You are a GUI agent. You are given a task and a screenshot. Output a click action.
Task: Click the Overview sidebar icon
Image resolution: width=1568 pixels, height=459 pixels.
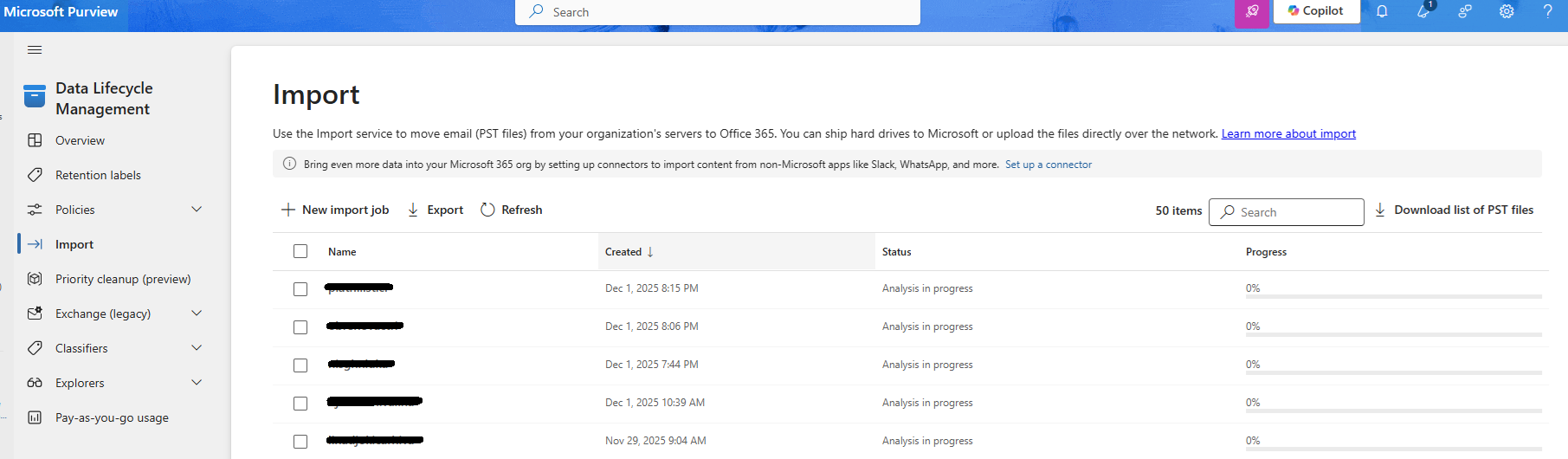point(35,140)
